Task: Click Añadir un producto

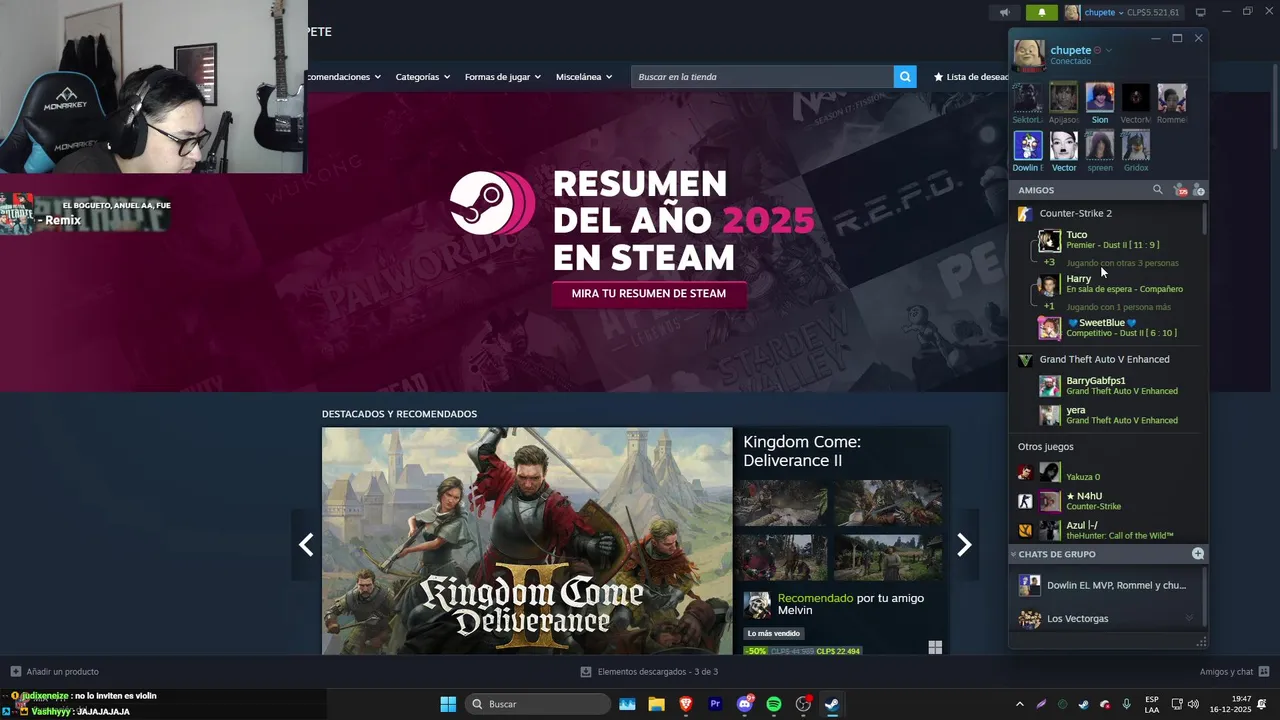Action: pos(54,672)
